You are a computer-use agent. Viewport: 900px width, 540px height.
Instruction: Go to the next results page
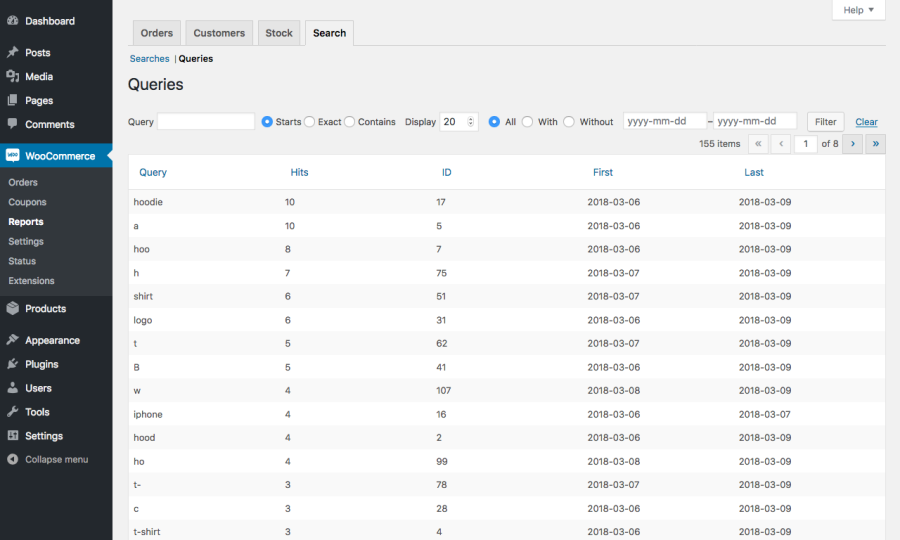point(853,144)
